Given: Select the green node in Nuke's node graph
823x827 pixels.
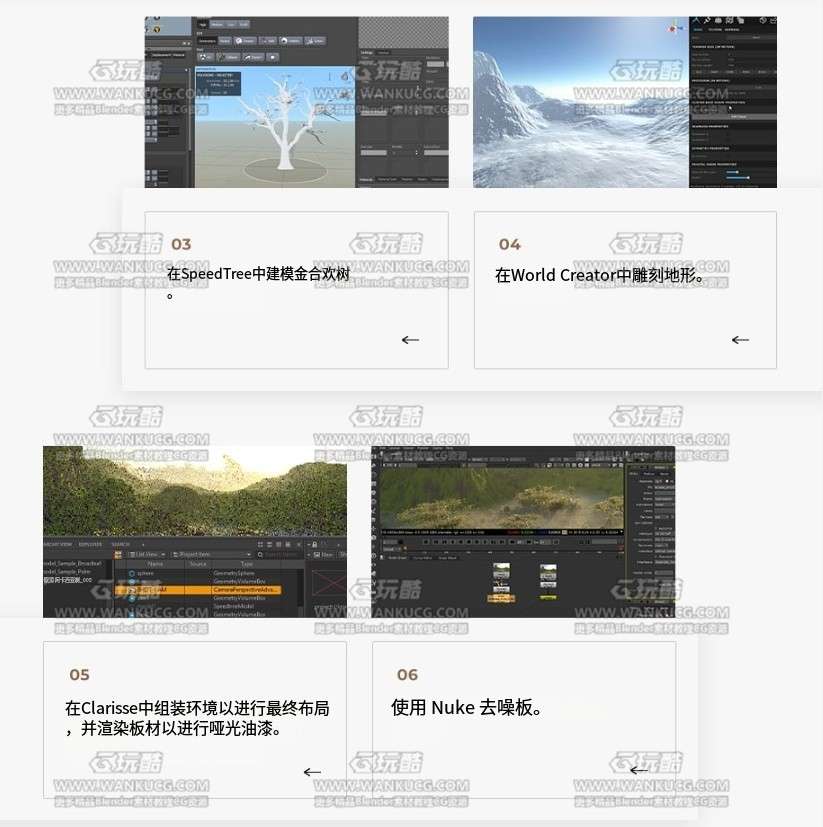Looking at the screenshot, I should 548,597.
